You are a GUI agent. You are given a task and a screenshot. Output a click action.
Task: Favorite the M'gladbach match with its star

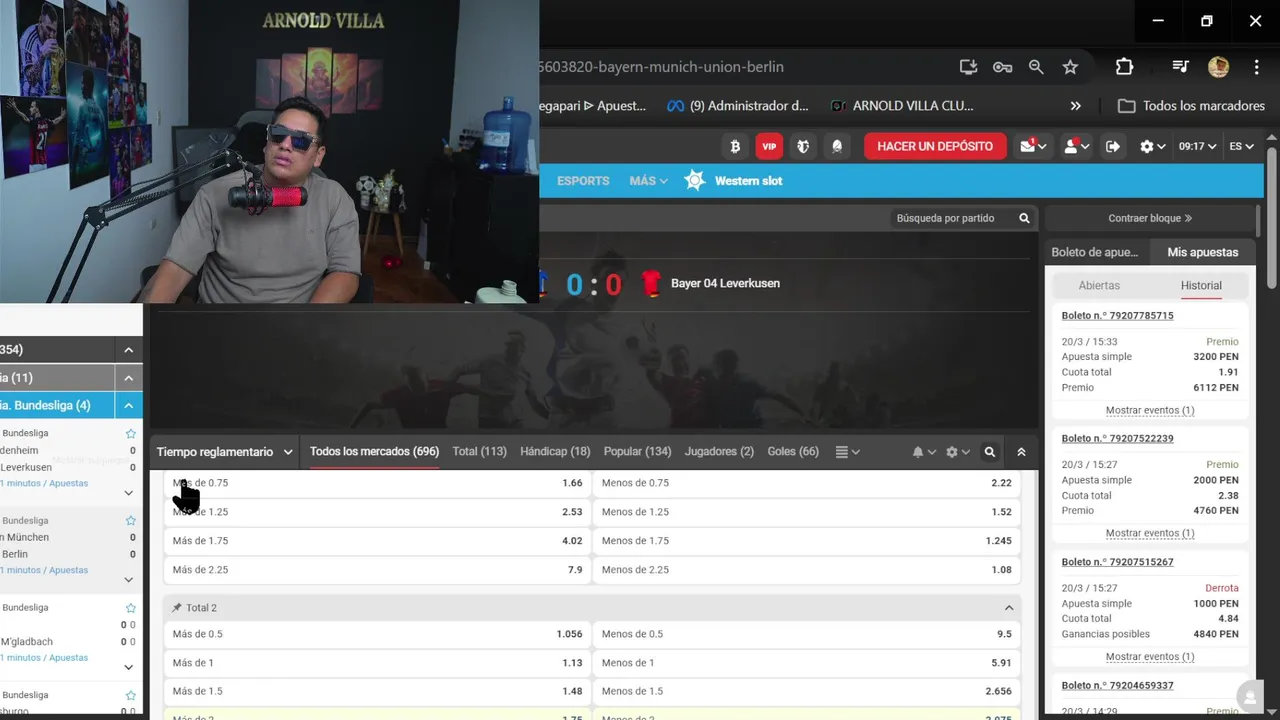pos(130,608)
